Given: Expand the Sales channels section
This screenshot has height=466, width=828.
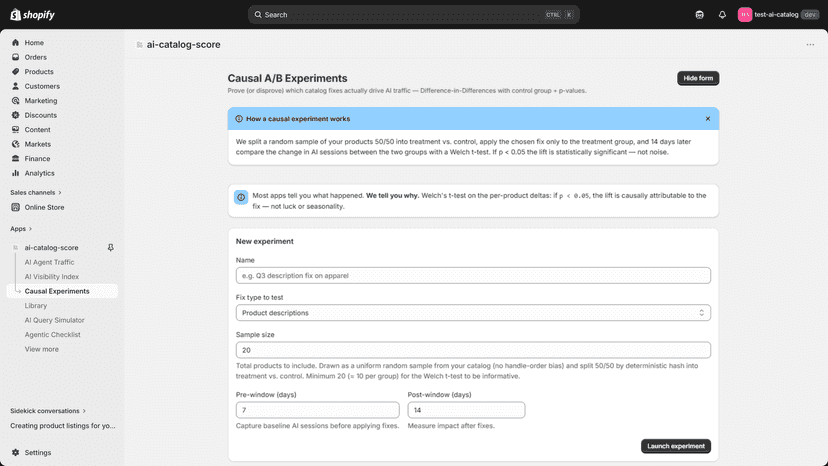Looking at the screenshot, I should point(36,192).
